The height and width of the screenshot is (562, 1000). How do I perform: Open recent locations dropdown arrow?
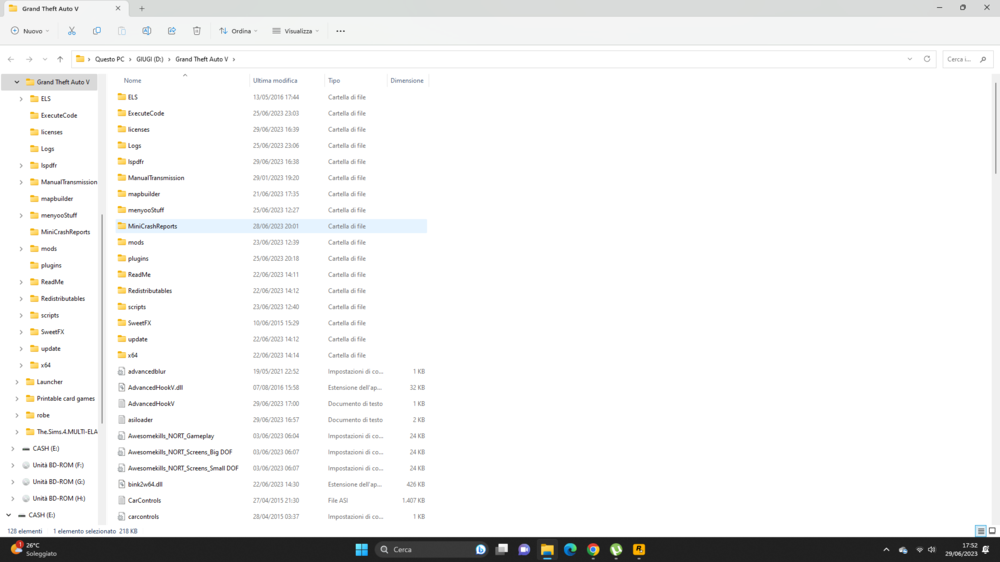pos(45,59)
